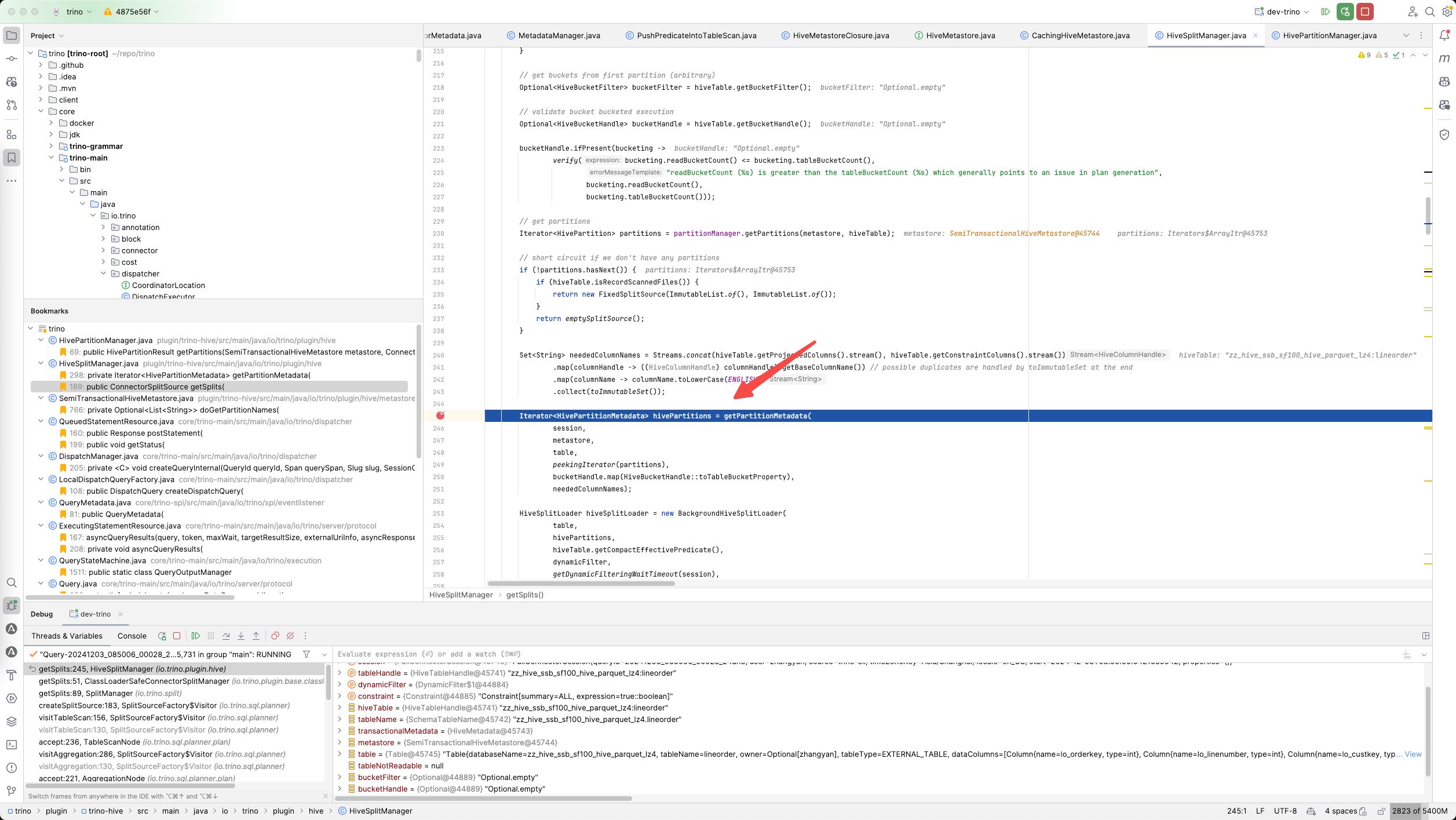Open the Structure tool window icon
The height and width of the screenshot is (820, 1456).
point(12,134)
